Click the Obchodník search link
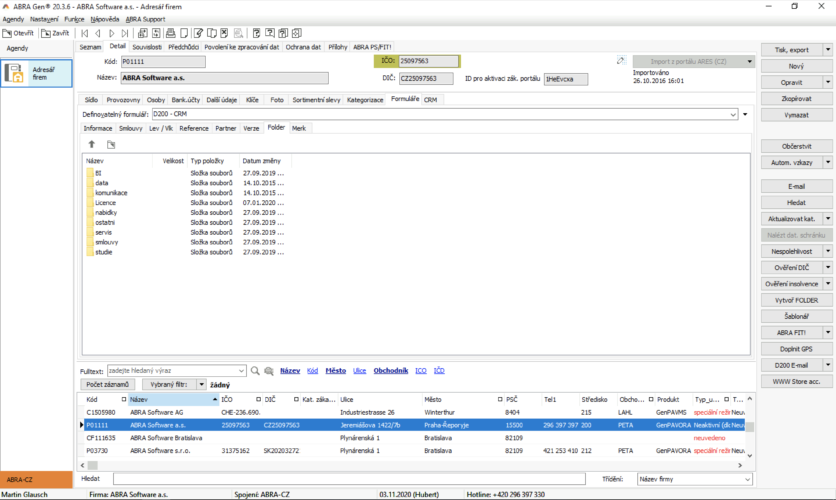This screenshot has width=836, height=500. click(390, 370)
